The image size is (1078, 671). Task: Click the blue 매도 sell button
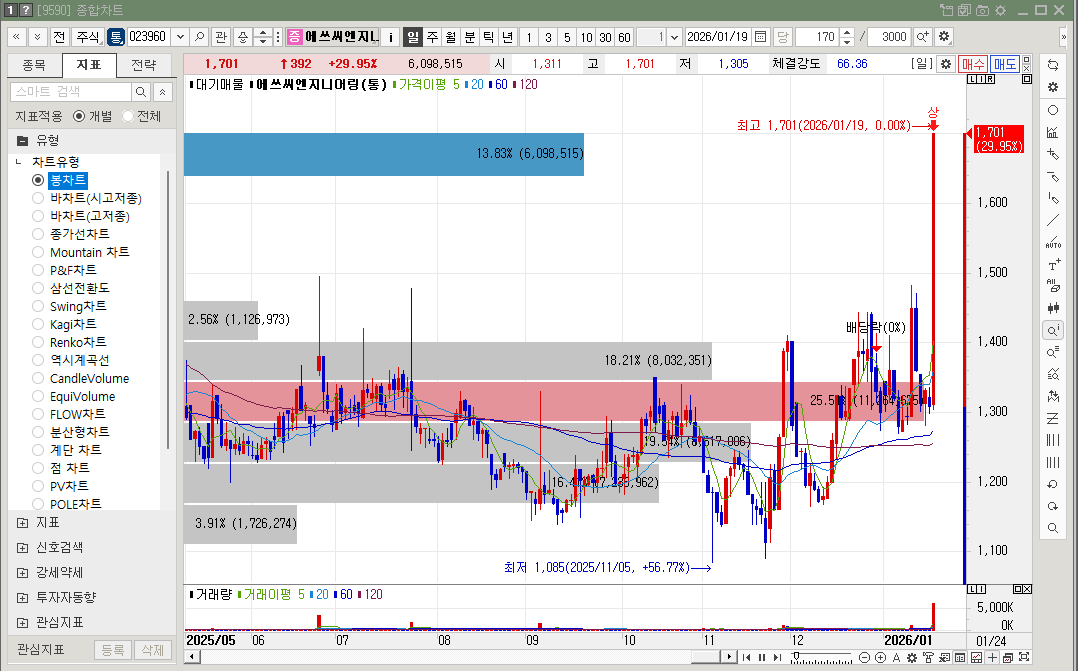pyautogui.click(x=1004, y=64)
